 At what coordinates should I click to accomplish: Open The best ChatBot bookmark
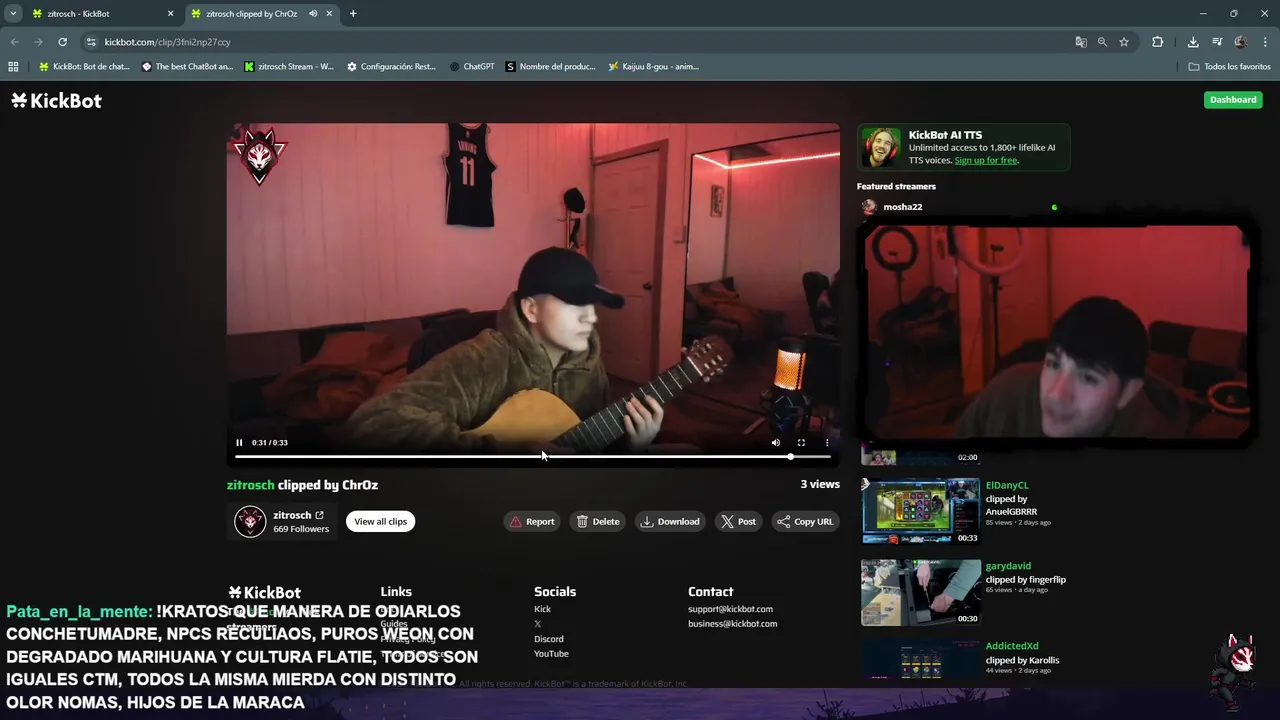187,67
